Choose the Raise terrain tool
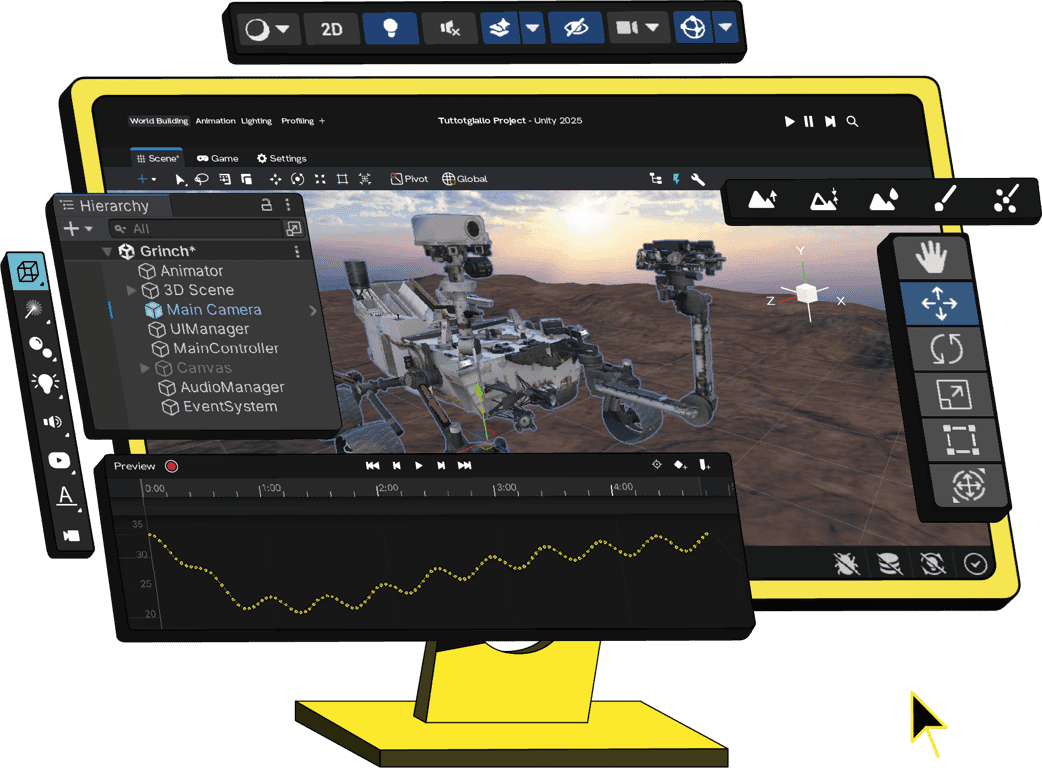 coord(763,199)
